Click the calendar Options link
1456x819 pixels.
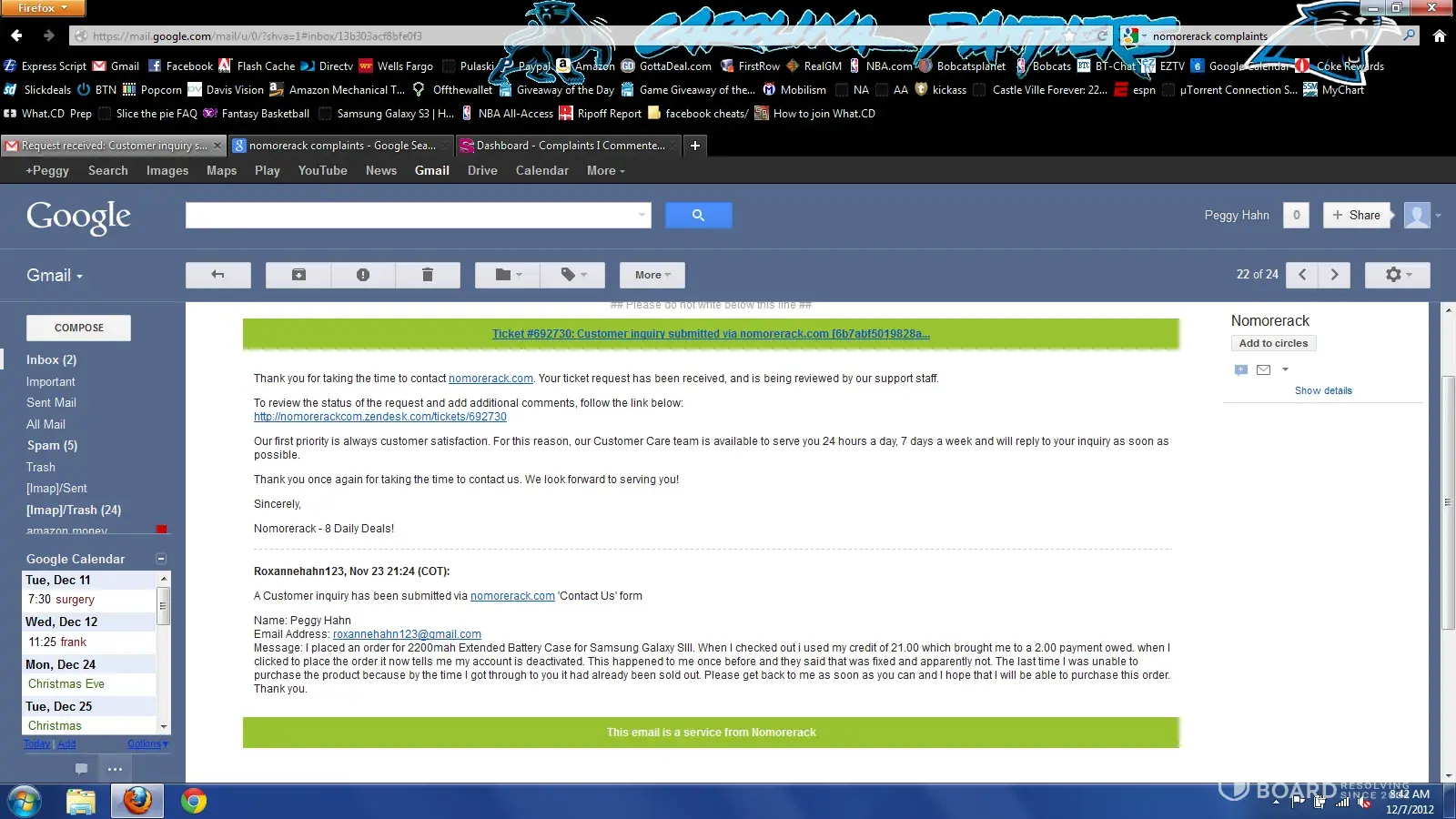coord(147,744)
